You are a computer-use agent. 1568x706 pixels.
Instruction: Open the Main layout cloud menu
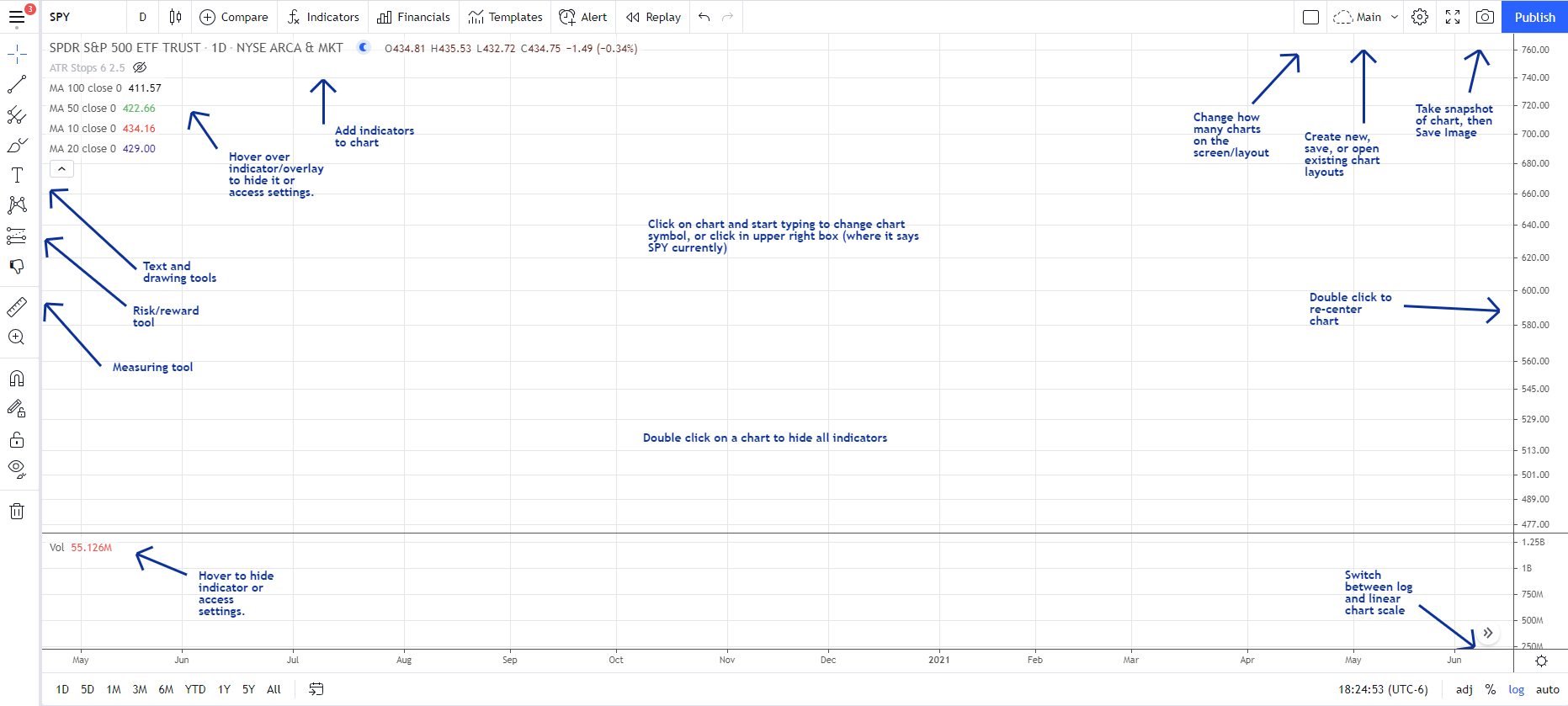tap(1357, 17)
